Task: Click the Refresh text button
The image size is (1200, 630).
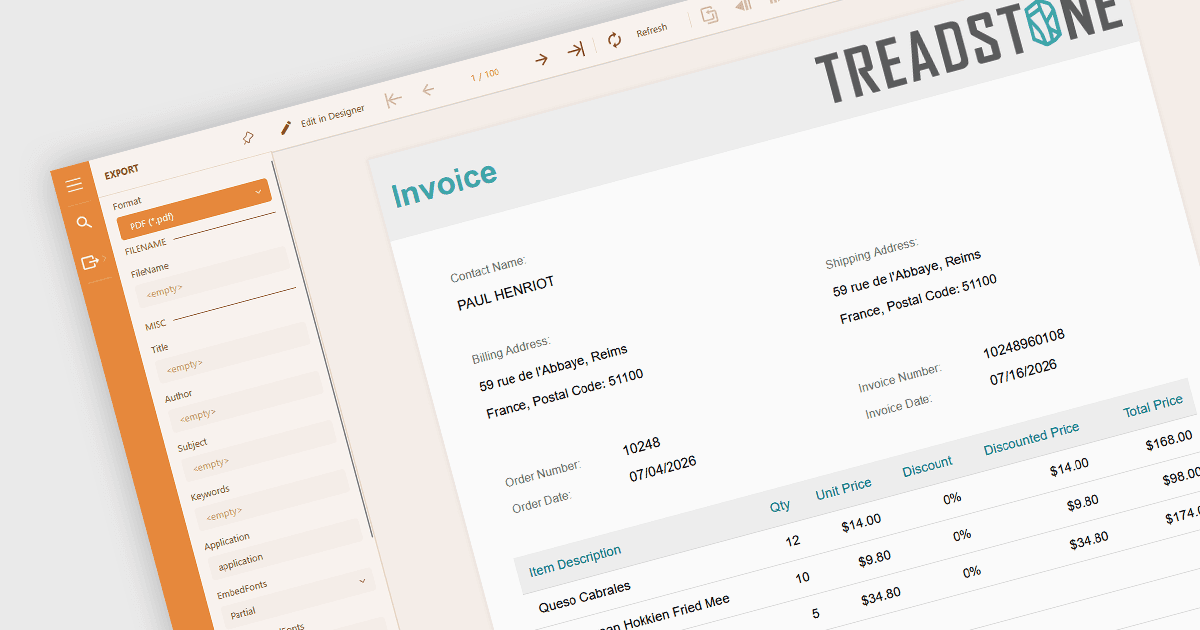Action: [x=651, y=31]
